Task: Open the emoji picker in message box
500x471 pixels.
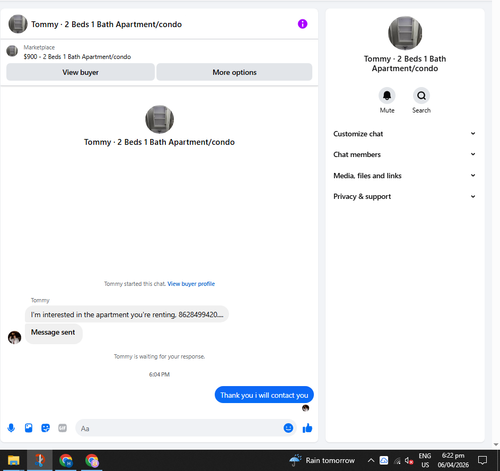Action: click(x=288, y=428)
